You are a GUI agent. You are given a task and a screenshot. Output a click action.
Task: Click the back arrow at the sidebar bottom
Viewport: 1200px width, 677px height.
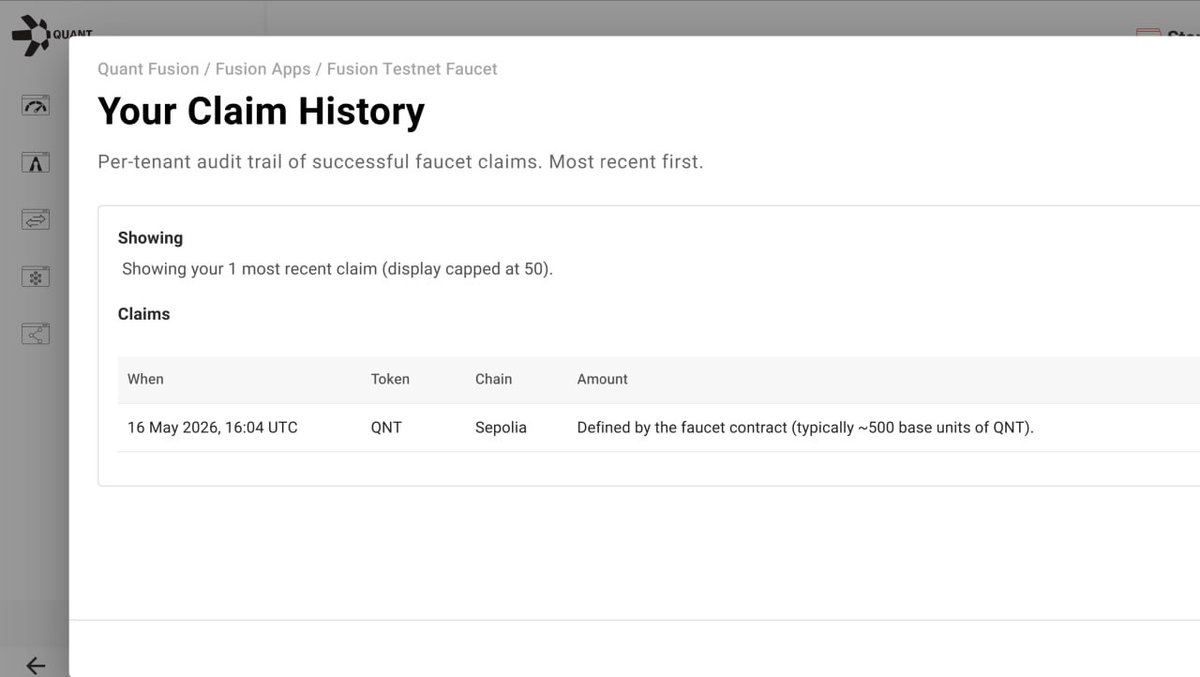(36, 665)
